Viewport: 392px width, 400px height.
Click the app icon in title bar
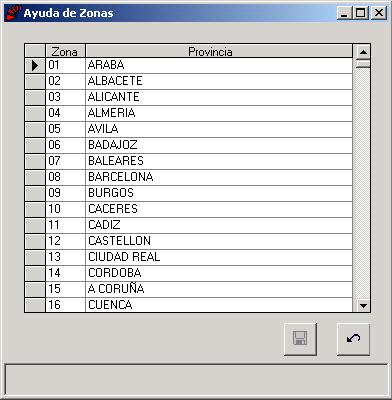click(14, 13)
